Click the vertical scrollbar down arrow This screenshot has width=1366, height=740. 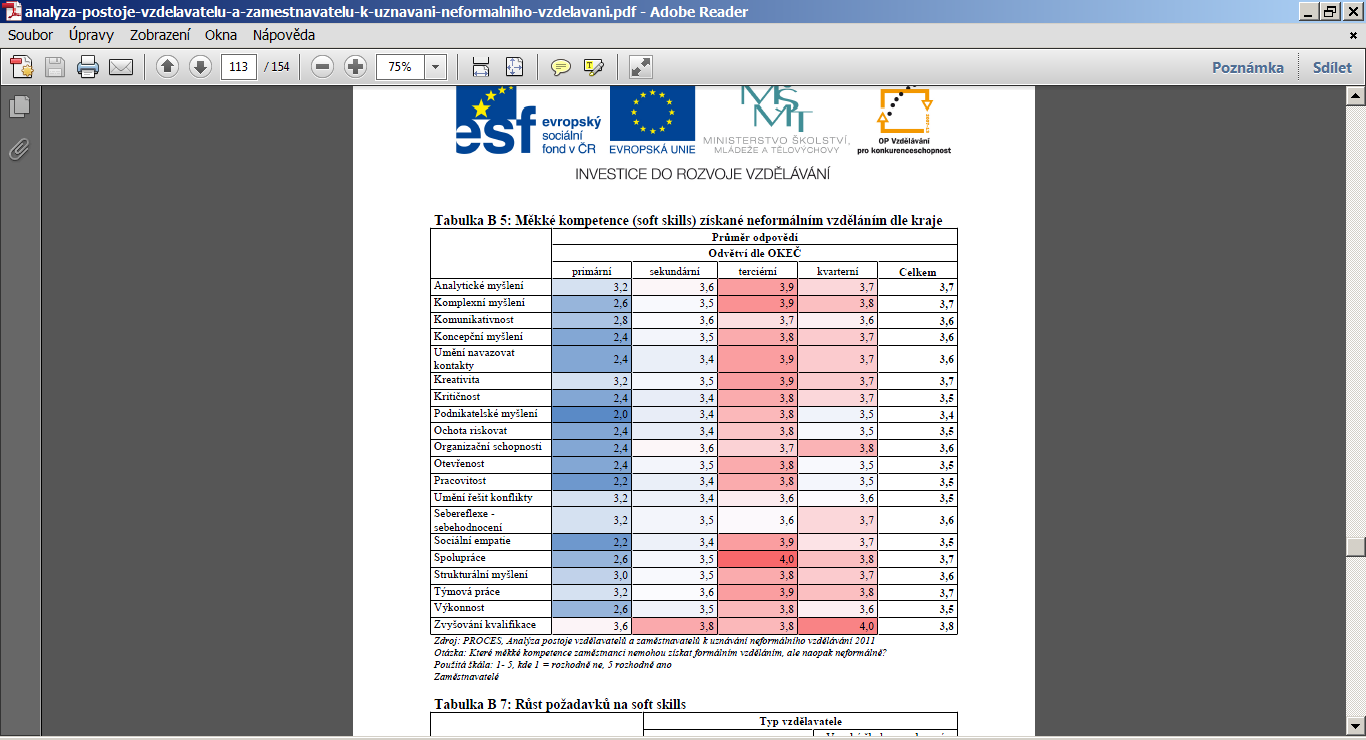pos(1356,729)
